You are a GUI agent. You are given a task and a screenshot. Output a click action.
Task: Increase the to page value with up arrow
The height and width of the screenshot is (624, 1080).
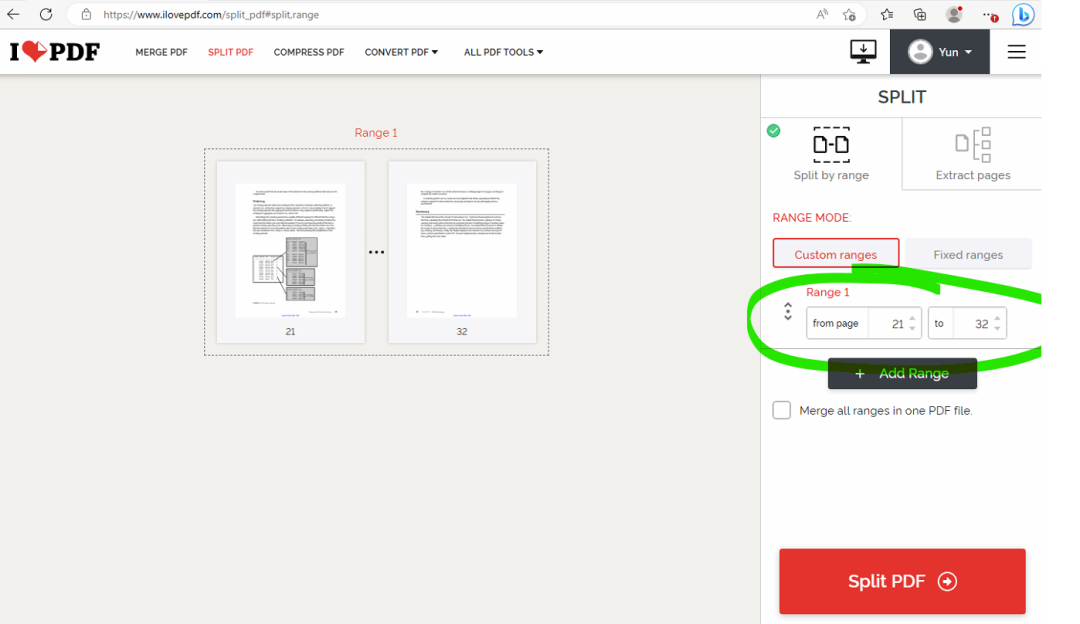[x=997, y=318]
